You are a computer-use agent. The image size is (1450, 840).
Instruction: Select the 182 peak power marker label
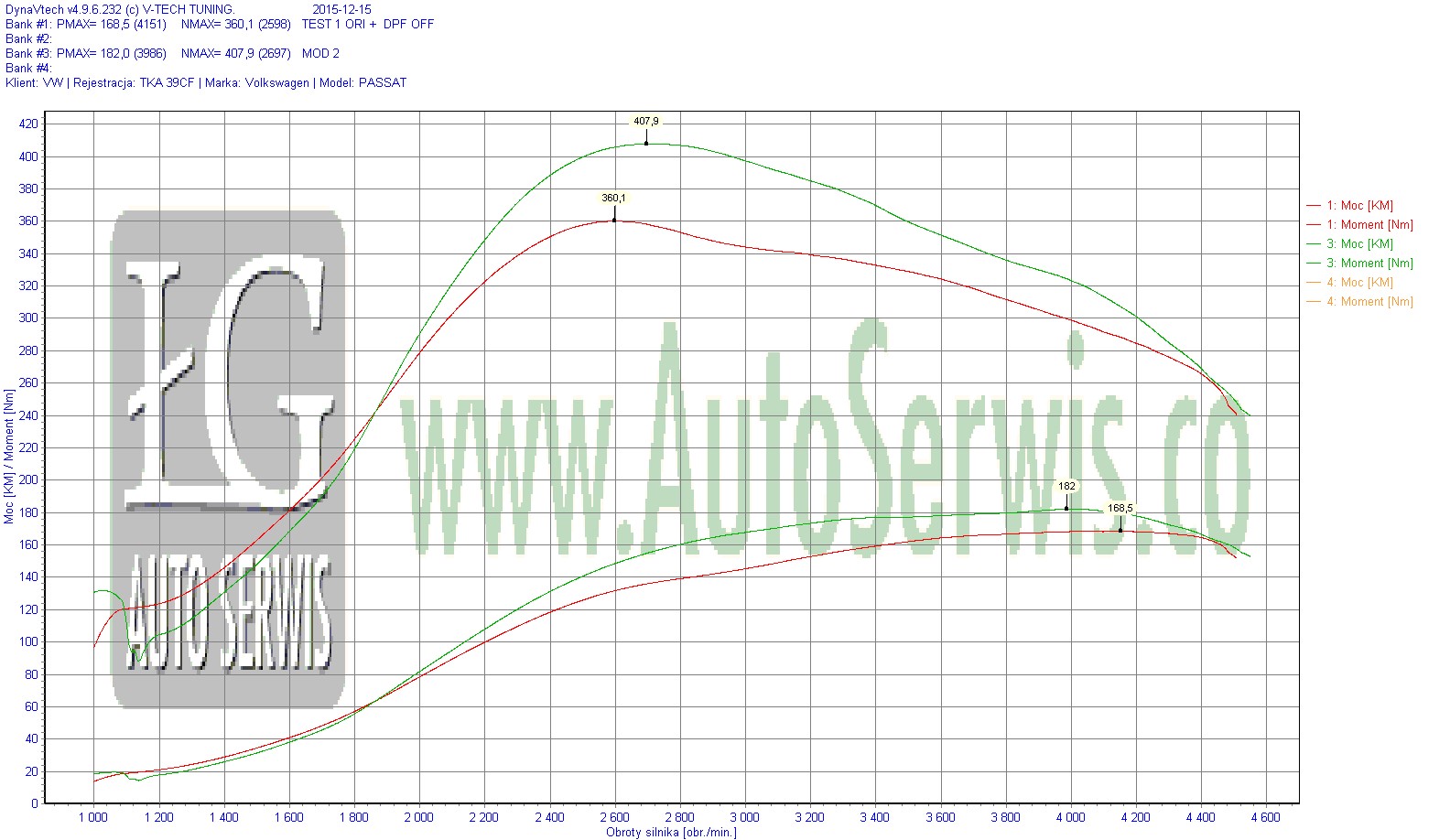click(x=1066, y=486)
